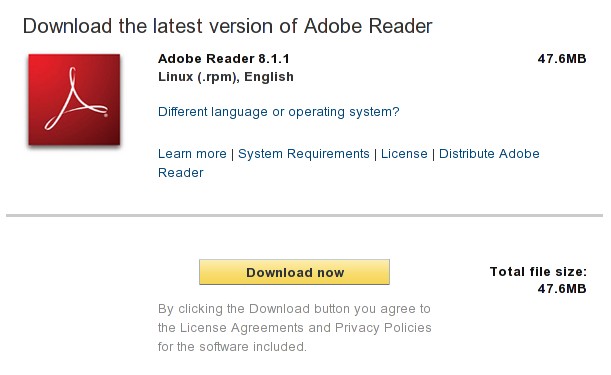Click the gray horizontal divider line
This screenshot has height=375, width=611.
(304, 215)
